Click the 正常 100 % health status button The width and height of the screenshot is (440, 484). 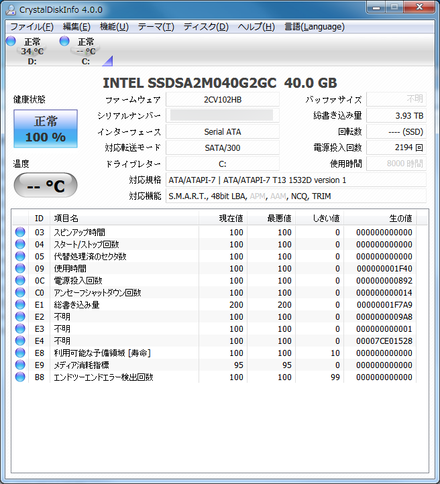click(46, 129)
